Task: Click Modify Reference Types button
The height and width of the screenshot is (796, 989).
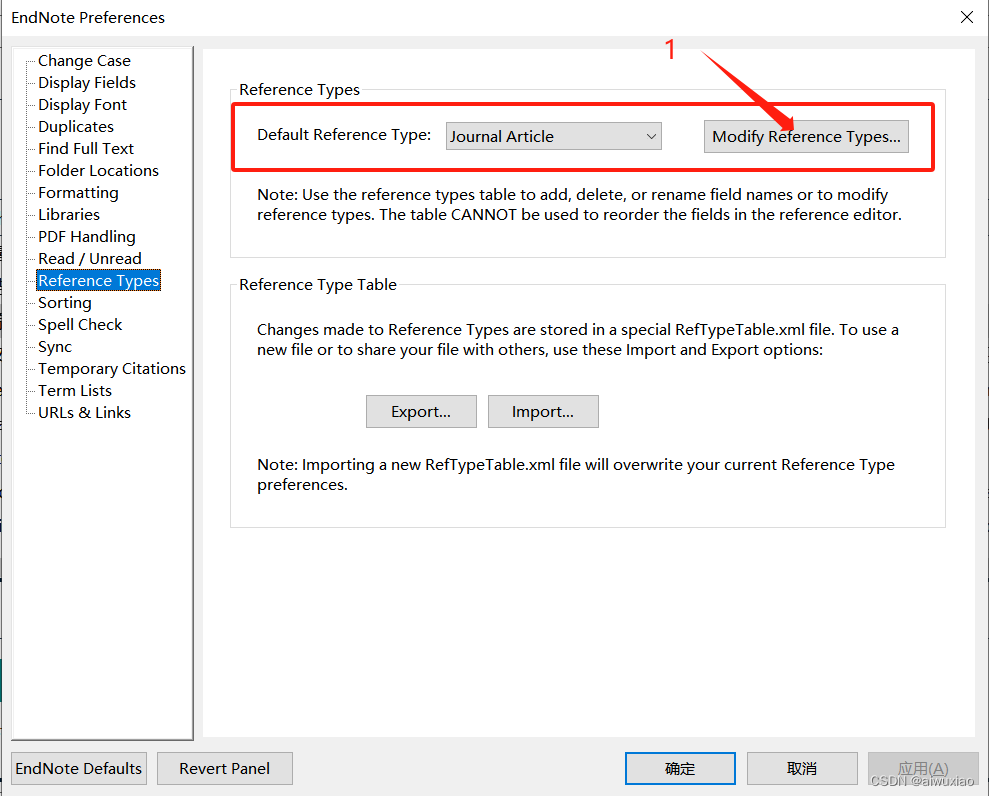Action: pos(806,136)
